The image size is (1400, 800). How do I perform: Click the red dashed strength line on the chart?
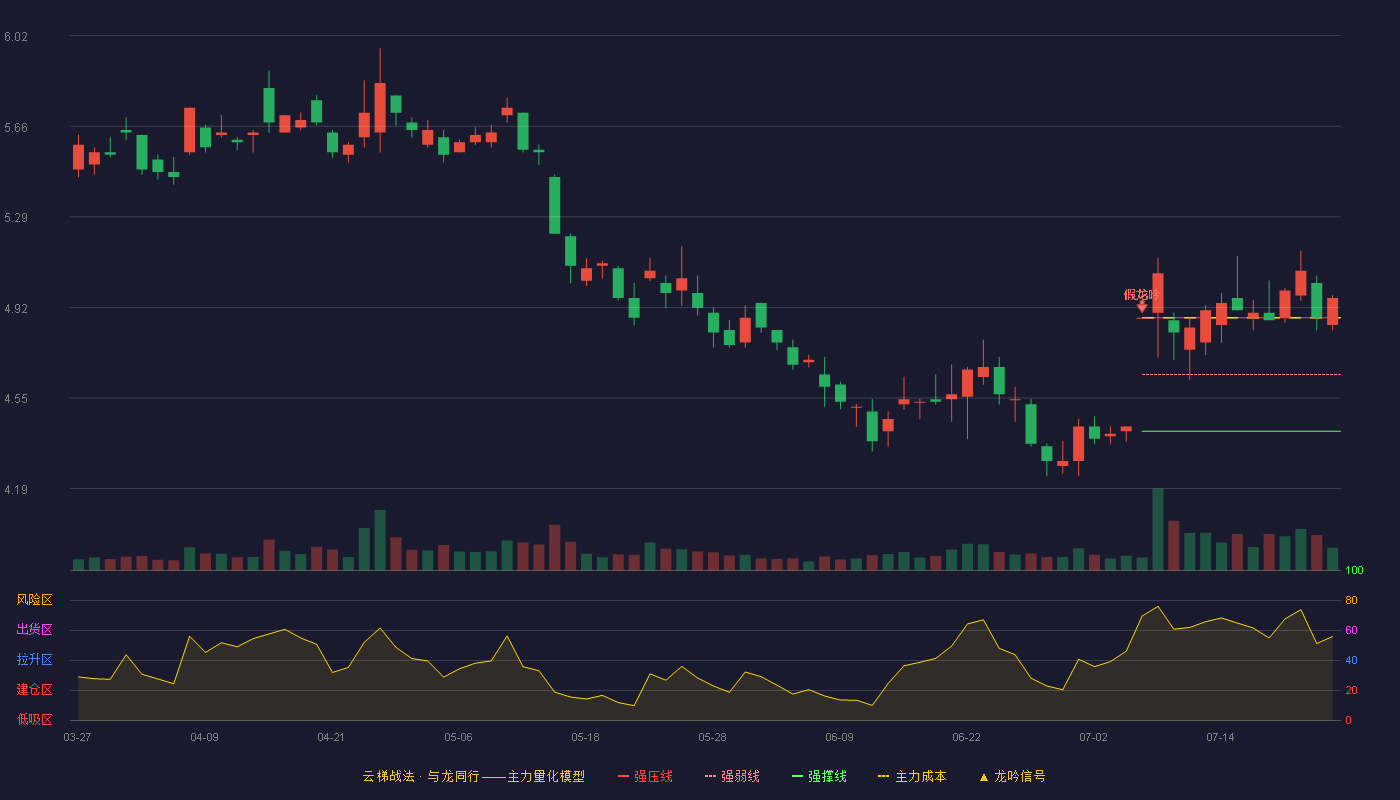1241,374
